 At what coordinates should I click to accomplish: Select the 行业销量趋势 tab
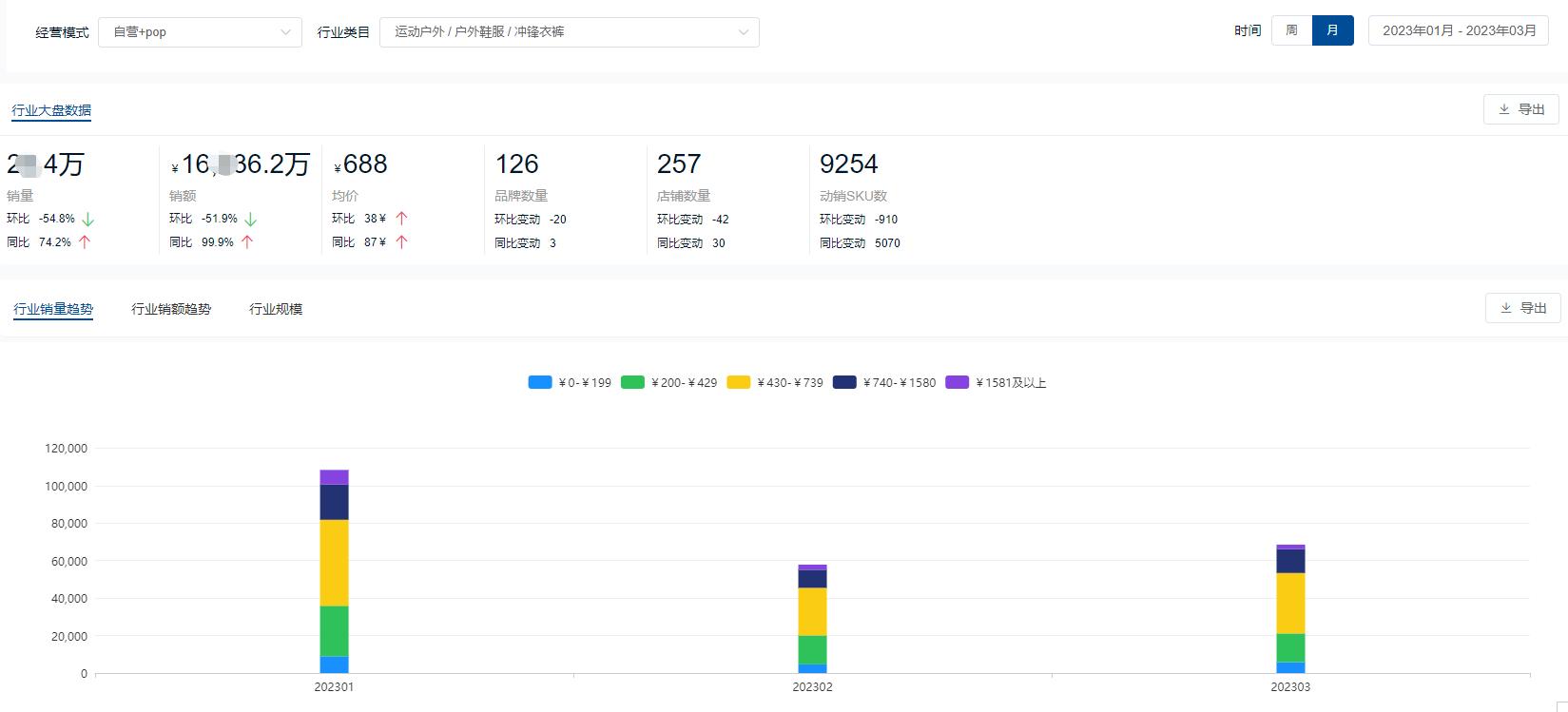[x=53, y=309]
